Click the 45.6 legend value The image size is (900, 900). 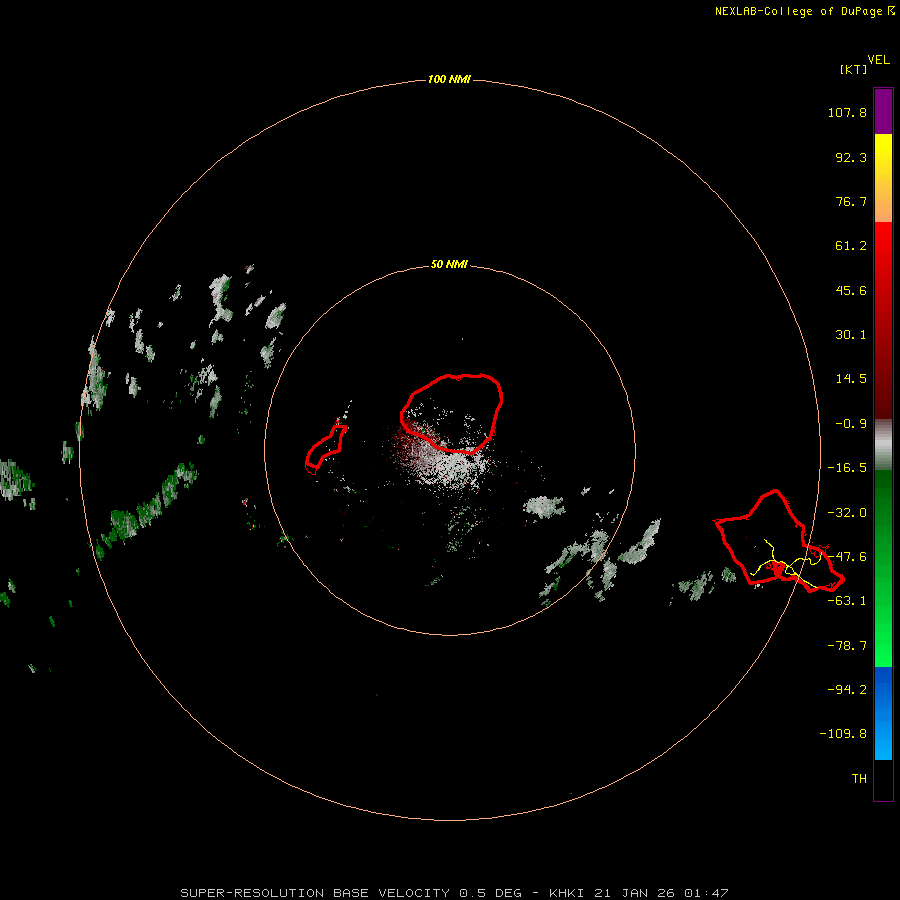click(851, 290)
